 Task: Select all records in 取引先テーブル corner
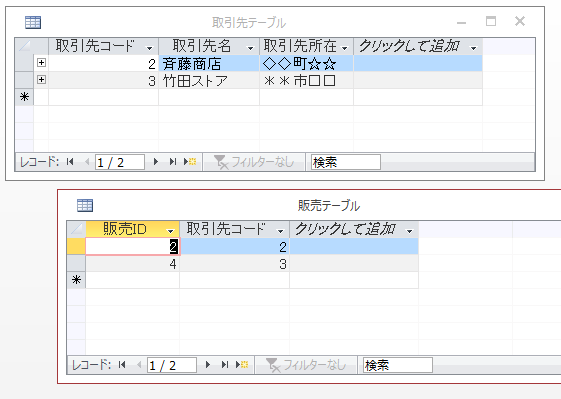pyautogui.click(x=24, y=46)
